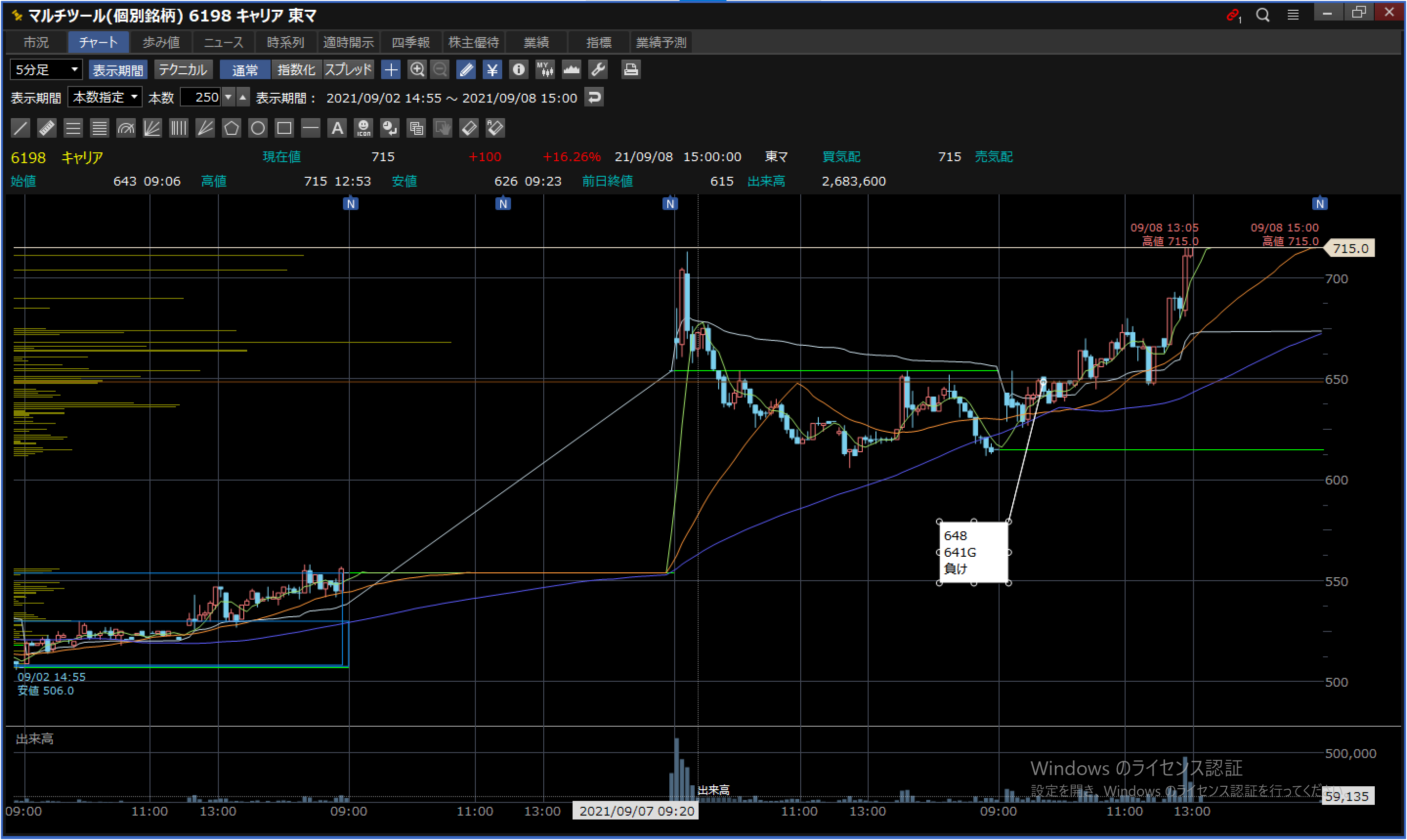
Task: Toggle the crosshair plus button
Action: point(391,70)
